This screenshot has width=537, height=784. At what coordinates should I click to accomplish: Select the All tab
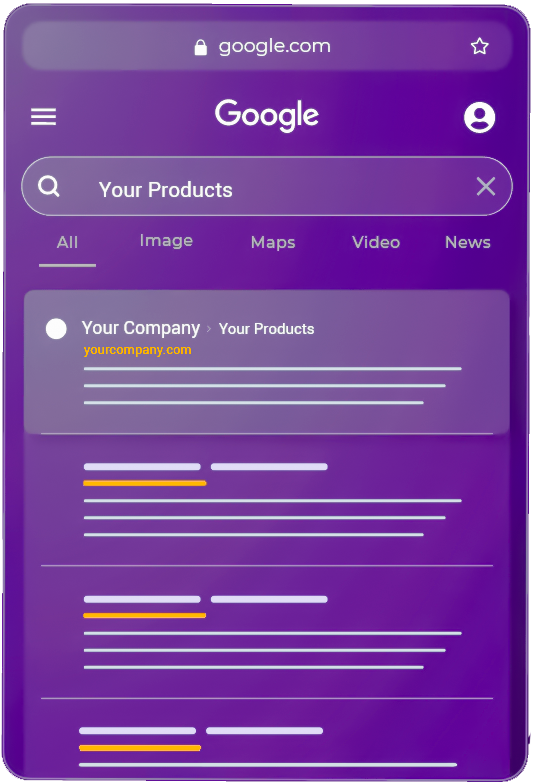click(x=68, y=242)
